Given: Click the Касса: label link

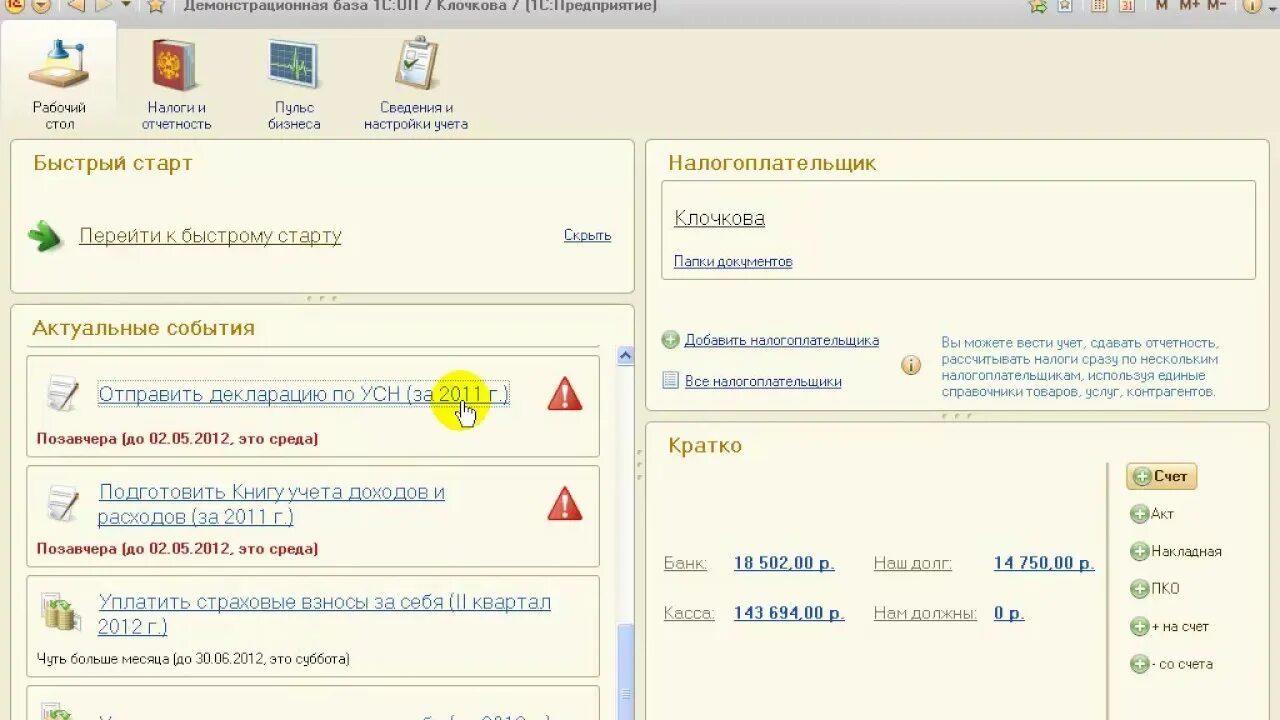Looking at the screenshot, I should tap(689, 613).
